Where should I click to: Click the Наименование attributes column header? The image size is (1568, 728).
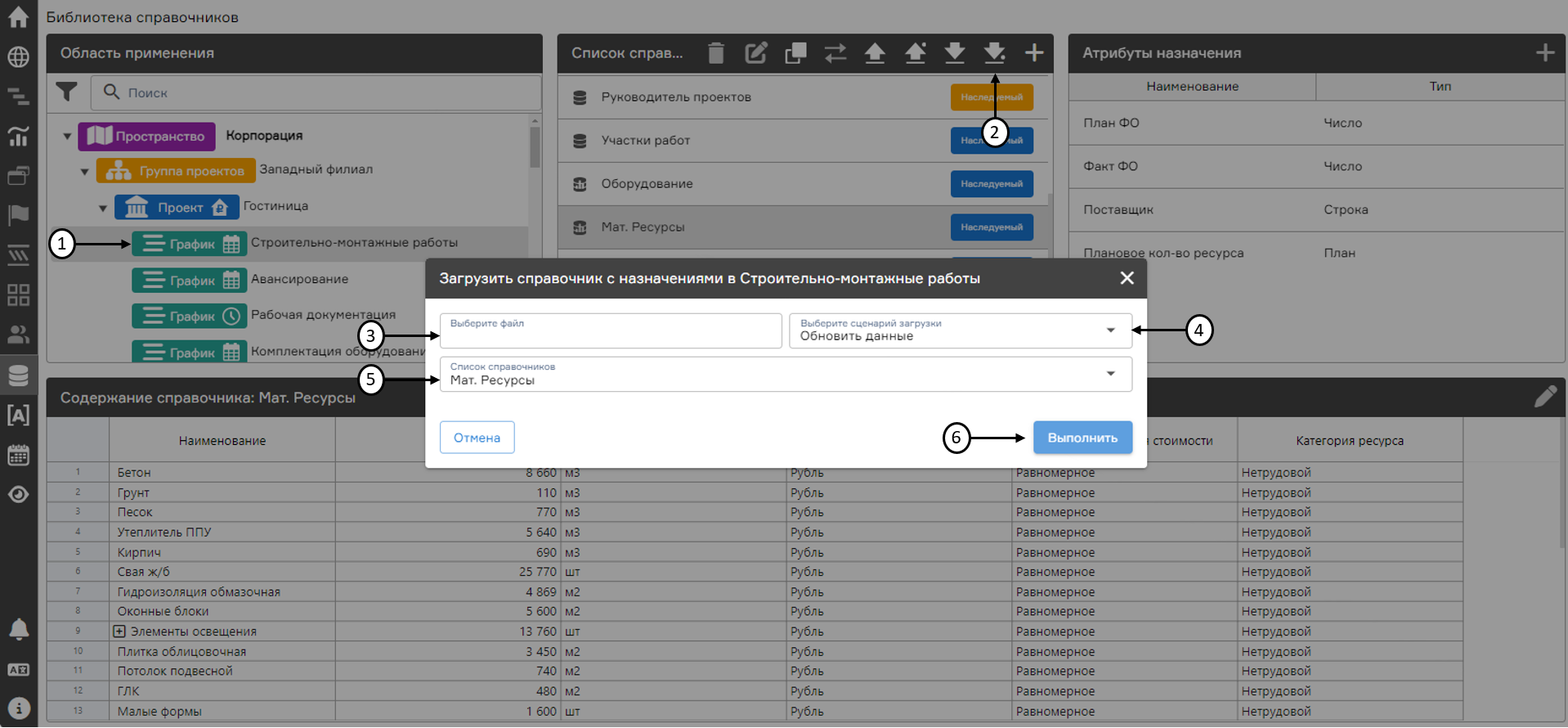(x=1192, y=86)
